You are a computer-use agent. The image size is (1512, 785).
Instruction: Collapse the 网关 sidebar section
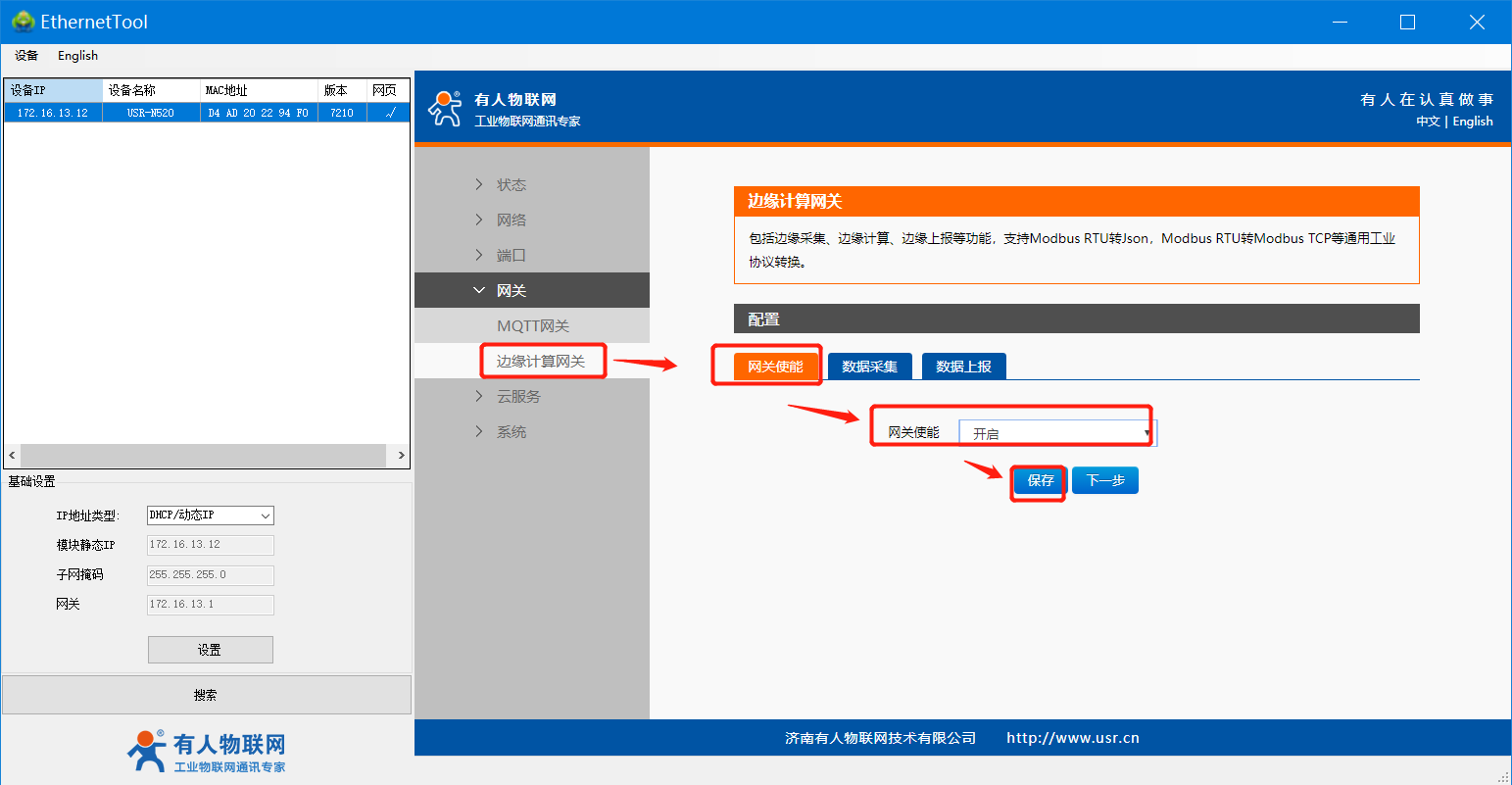tap(511, 291)
